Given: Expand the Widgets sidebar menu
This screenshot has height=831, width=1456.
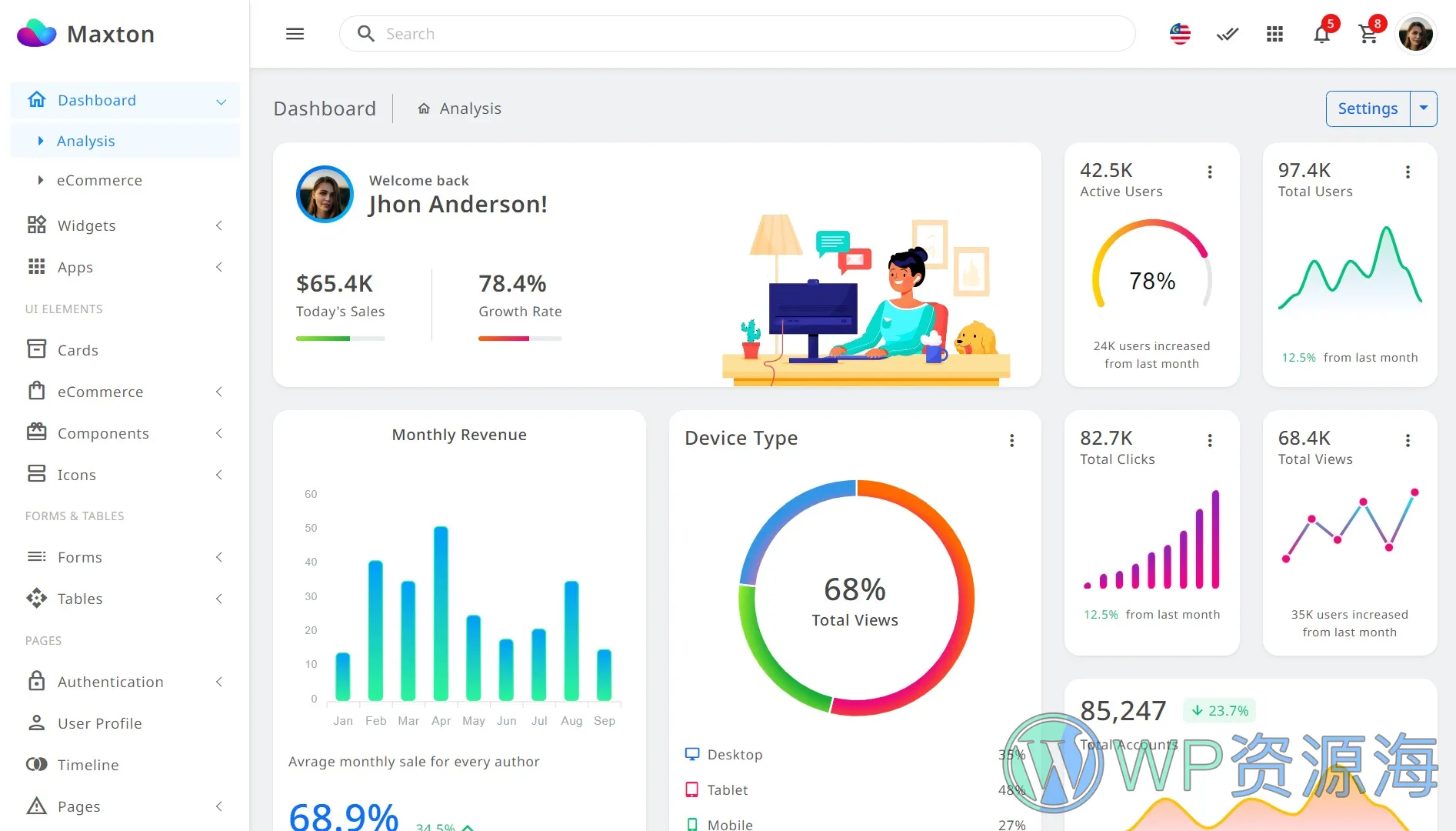Looking at the screenshot, I should [x=125, y=225].
